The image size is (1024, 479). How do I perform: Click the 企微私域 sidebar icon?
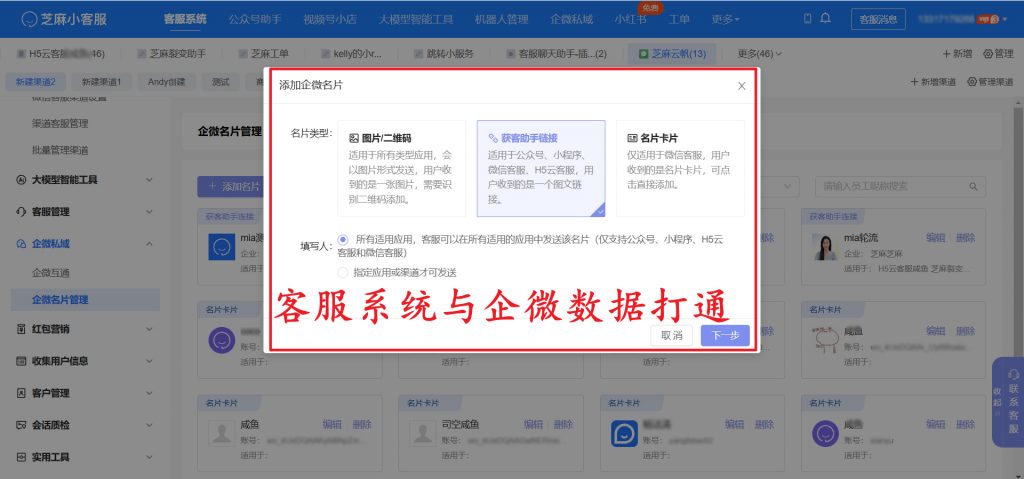[21, 244]
